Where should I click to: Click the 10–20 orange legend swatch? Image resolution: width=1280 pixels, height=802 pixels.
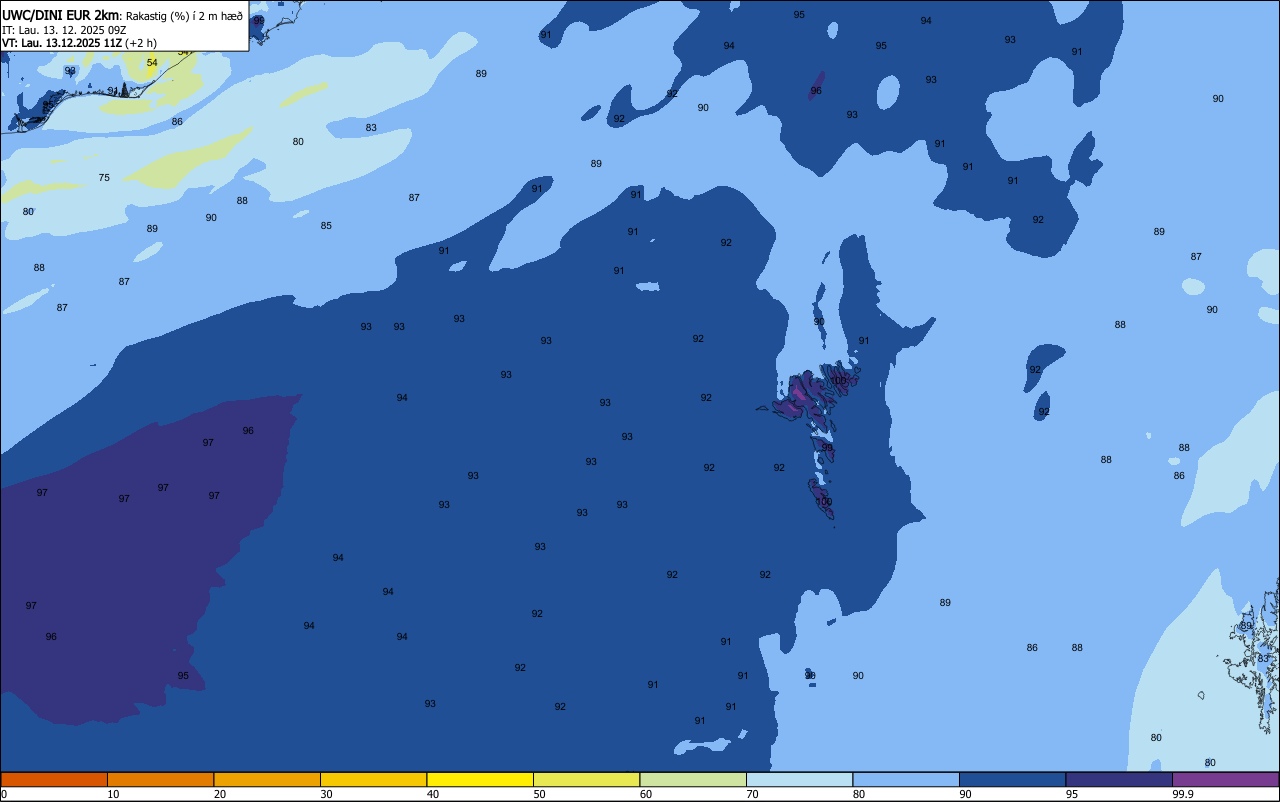160,779
